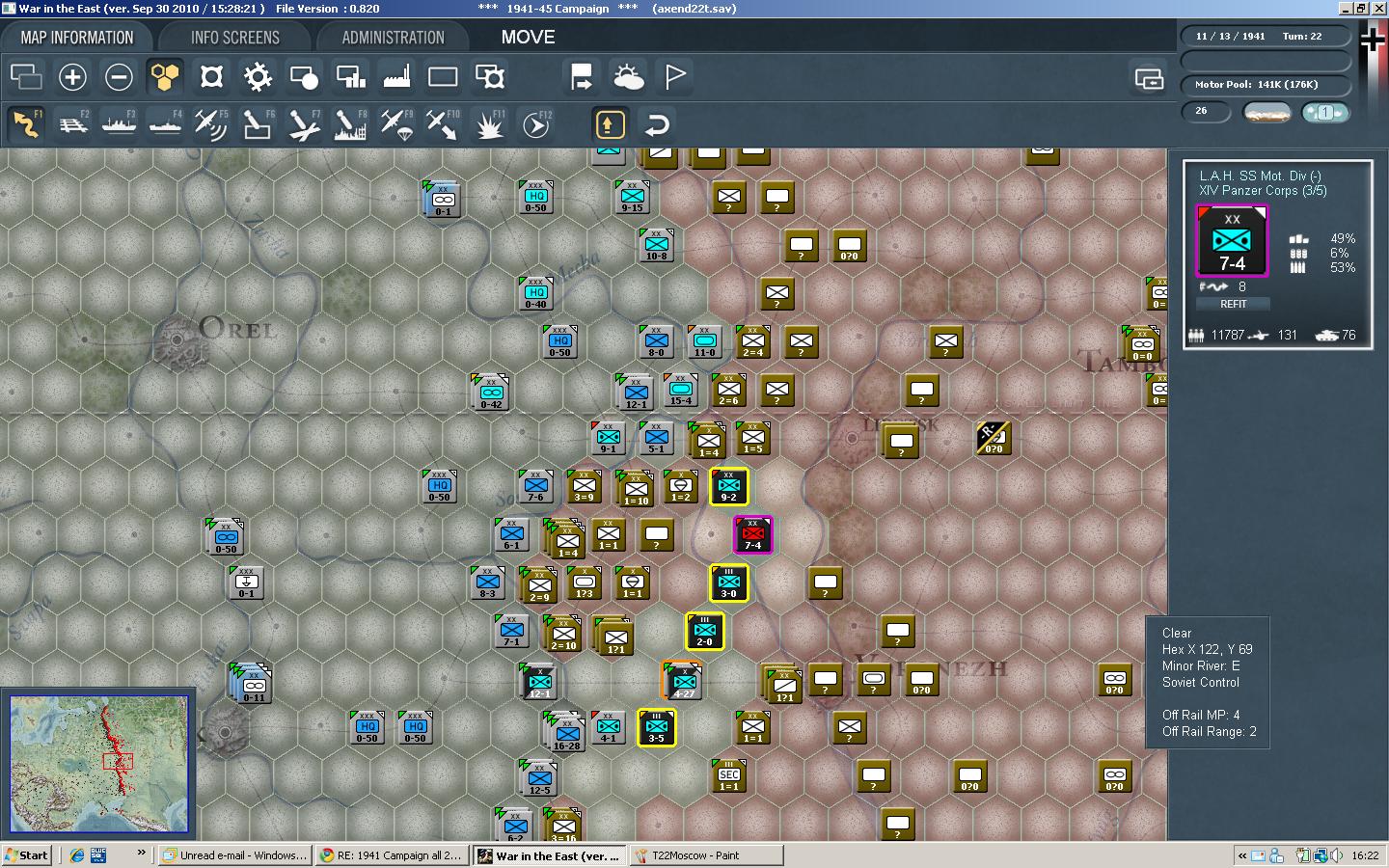The height and width of the screenshot is (868, 1389).
Task: Click the end turn icon (F12)
Action: click(x=535, y=124)
